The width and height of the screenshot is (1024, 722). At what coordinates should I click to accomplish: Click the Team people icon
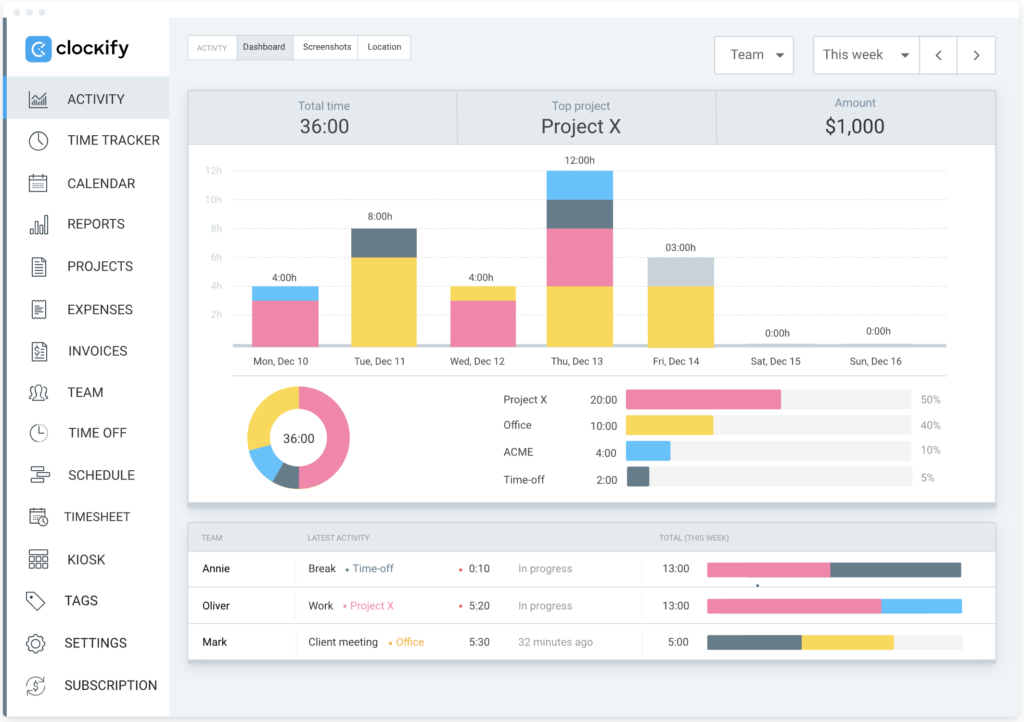pos(38,392)
